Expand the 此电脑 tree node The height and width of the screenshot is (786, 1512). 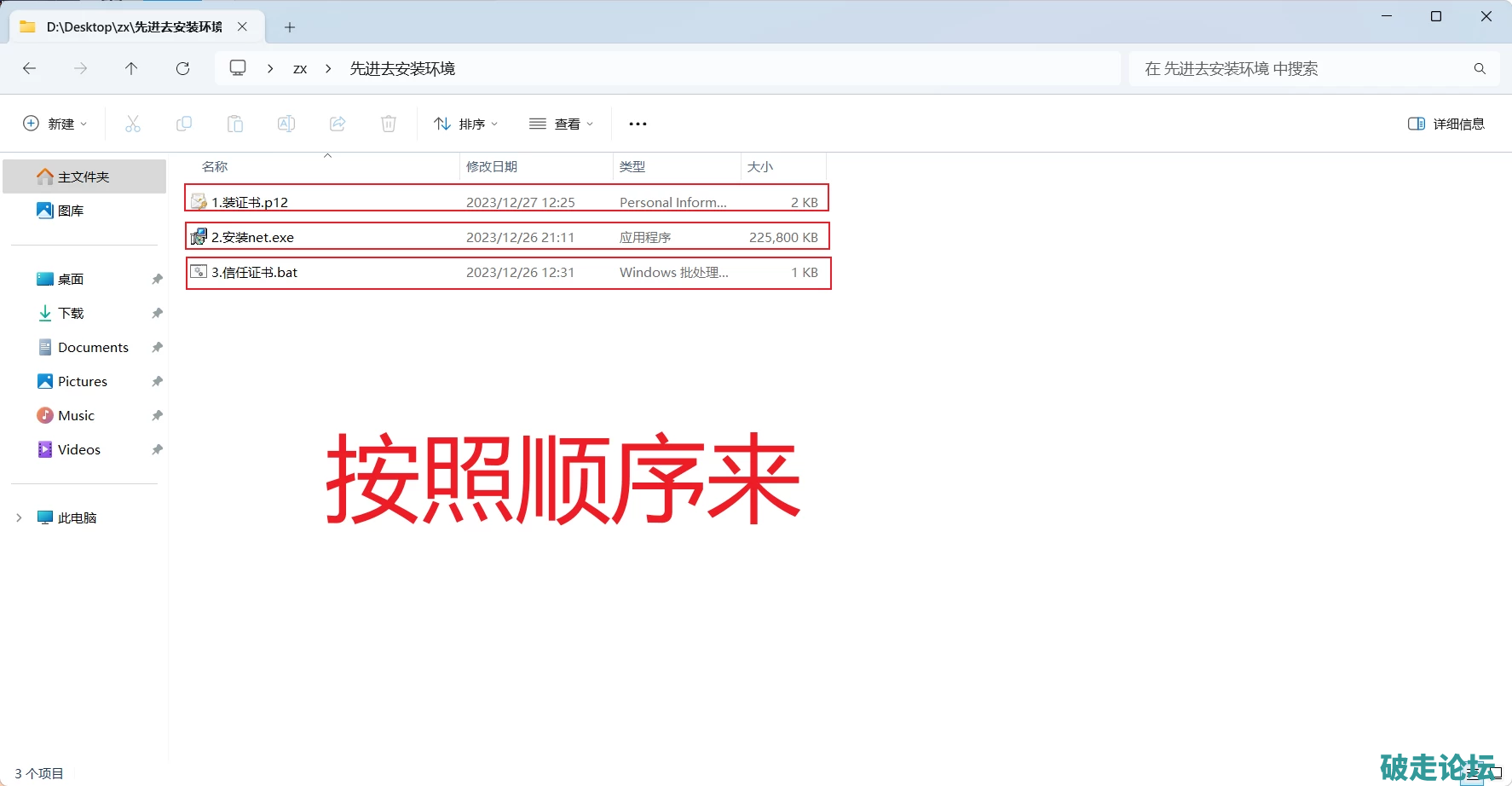[x=19, y=517]
